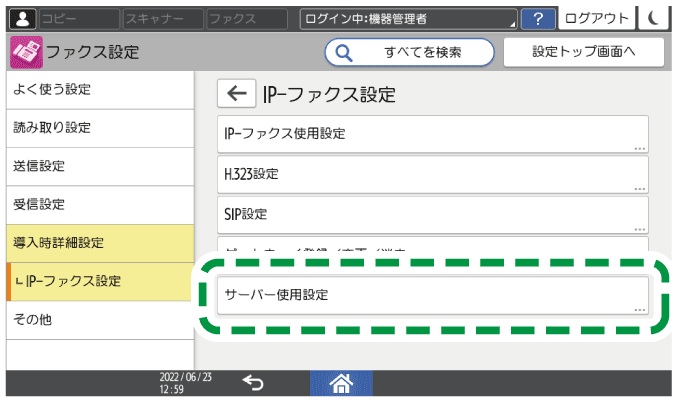Tap the fax settings phone icon
Viewport: 679px width, 400px height.
(26, 52)
